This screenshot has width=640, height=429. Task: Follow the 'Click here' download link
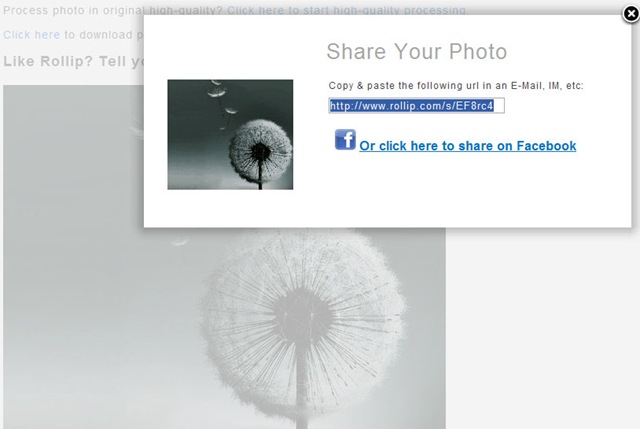pos(31,35)
